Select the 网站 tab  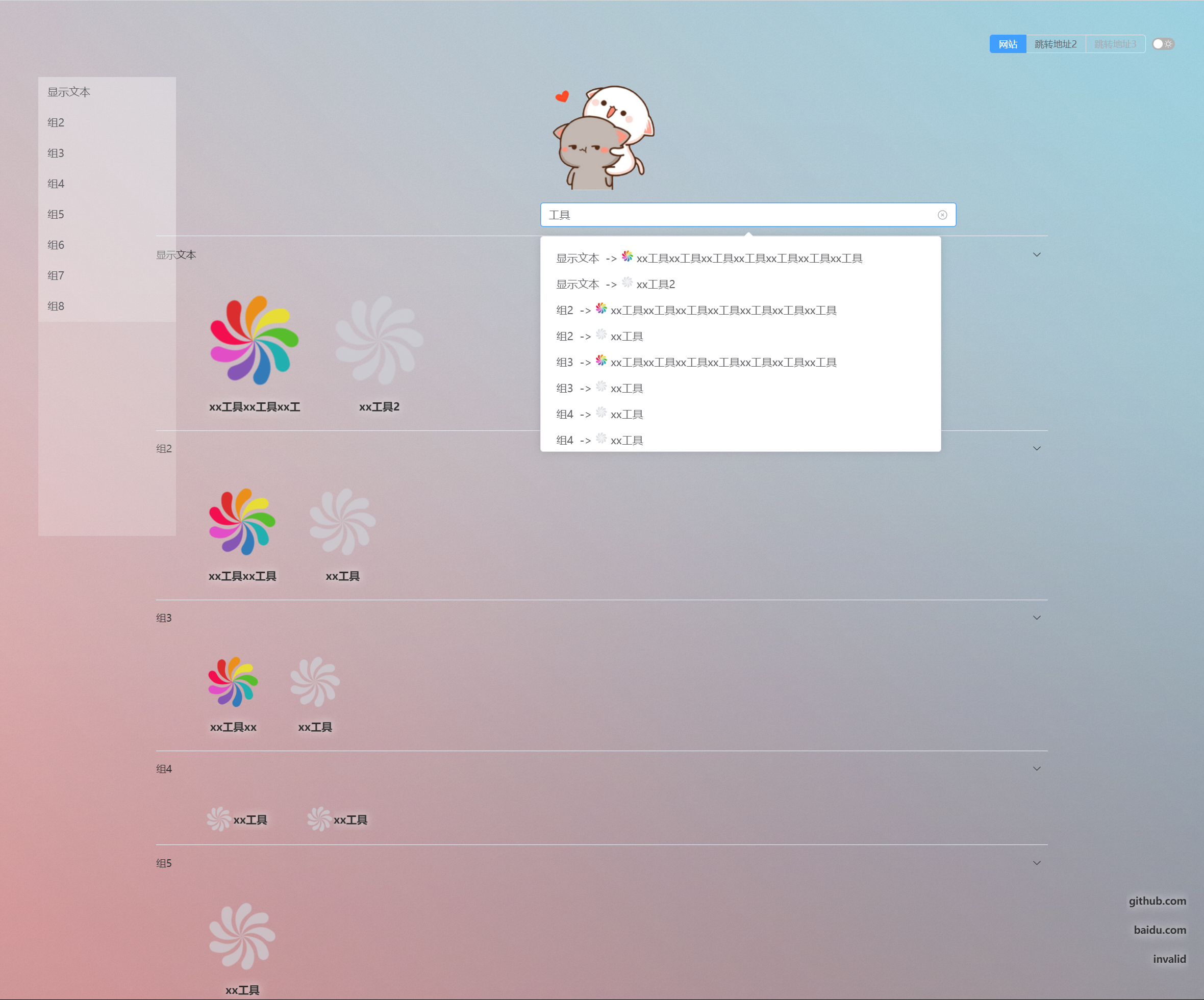1008,44
